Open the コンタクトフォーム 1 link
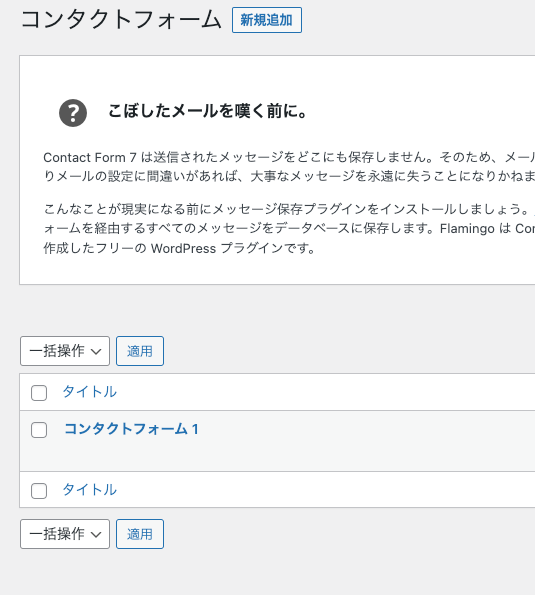 coord(131,429)
